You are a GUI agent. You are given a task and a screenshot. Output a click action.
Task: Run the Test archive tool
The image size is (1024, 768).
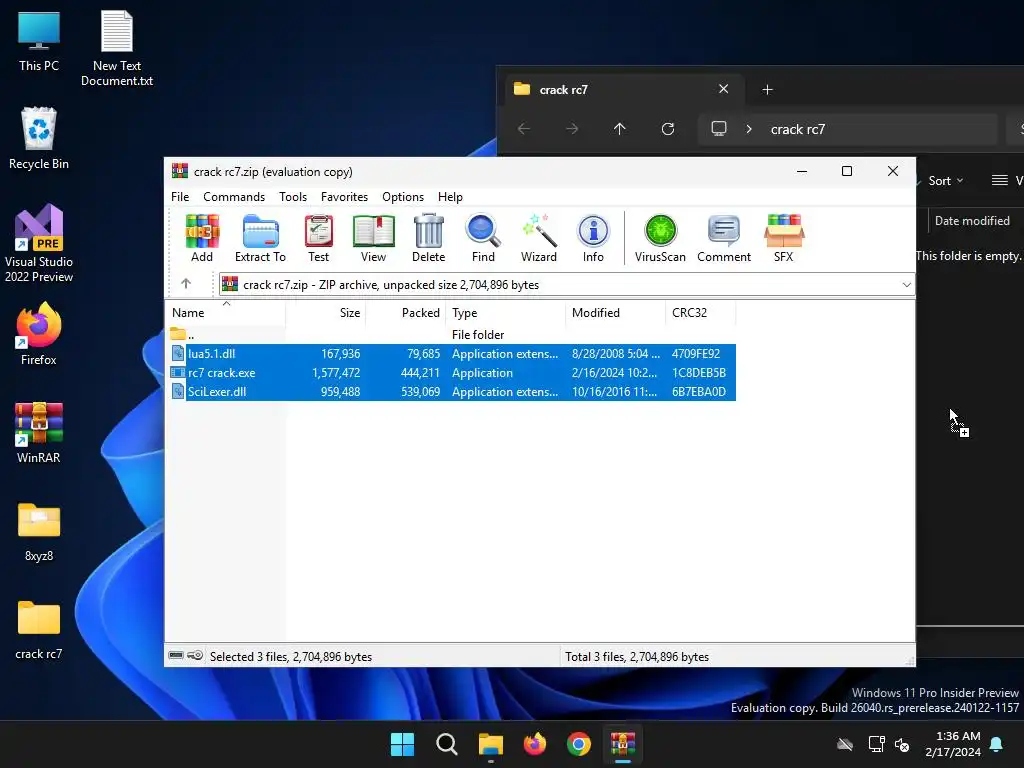pyautogui.click(x=318, y=238)
